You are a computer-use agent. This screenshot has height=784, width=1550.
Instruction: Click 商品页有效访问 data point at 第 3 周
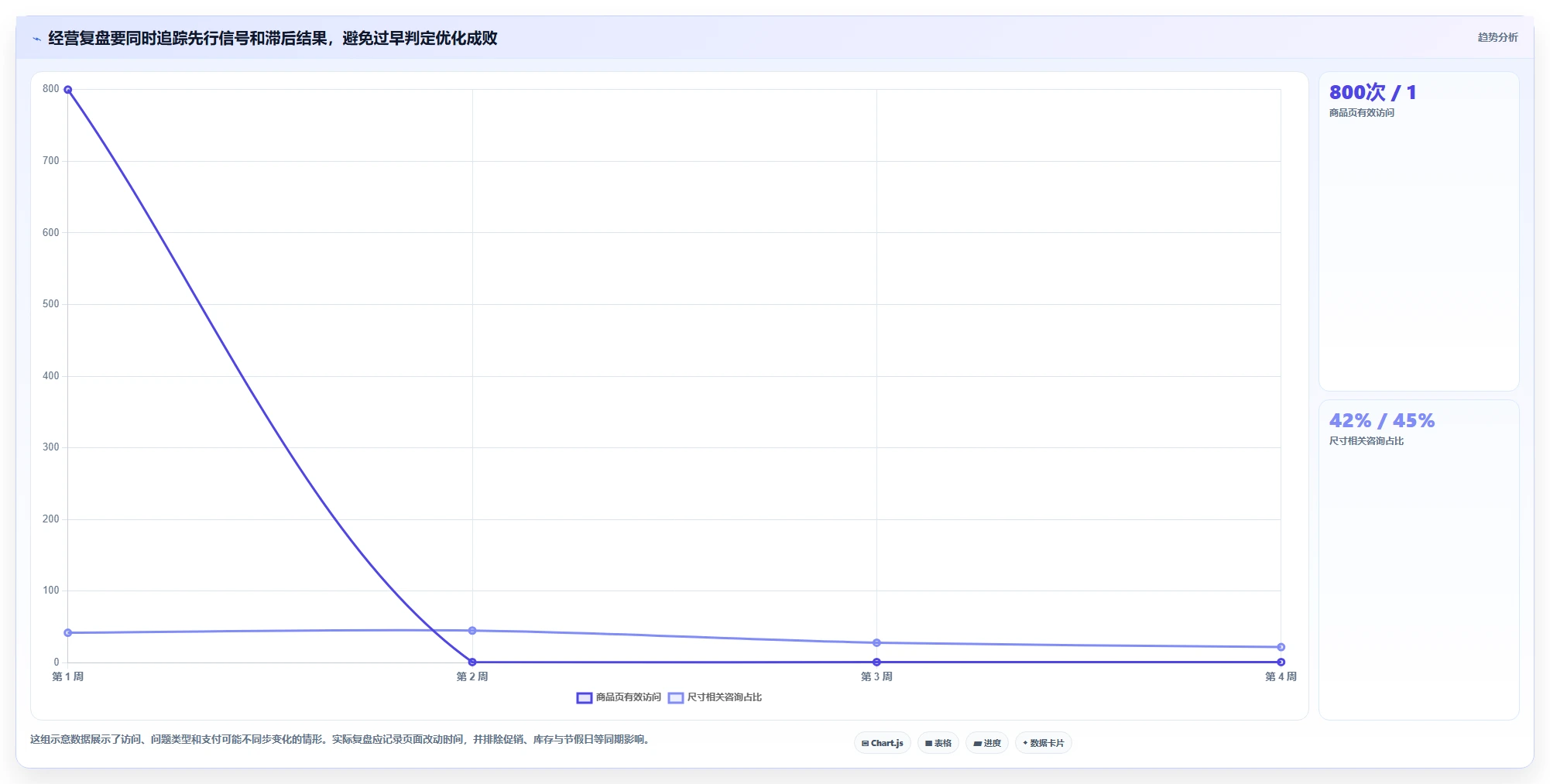876,662
